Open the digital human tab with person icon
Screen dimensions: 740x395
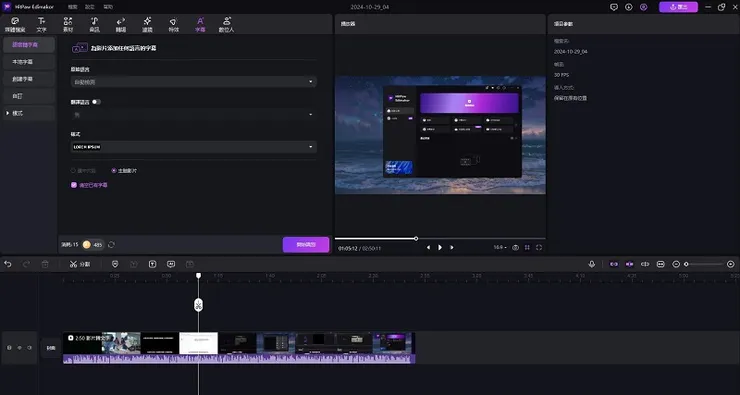[x=227, y=24]
